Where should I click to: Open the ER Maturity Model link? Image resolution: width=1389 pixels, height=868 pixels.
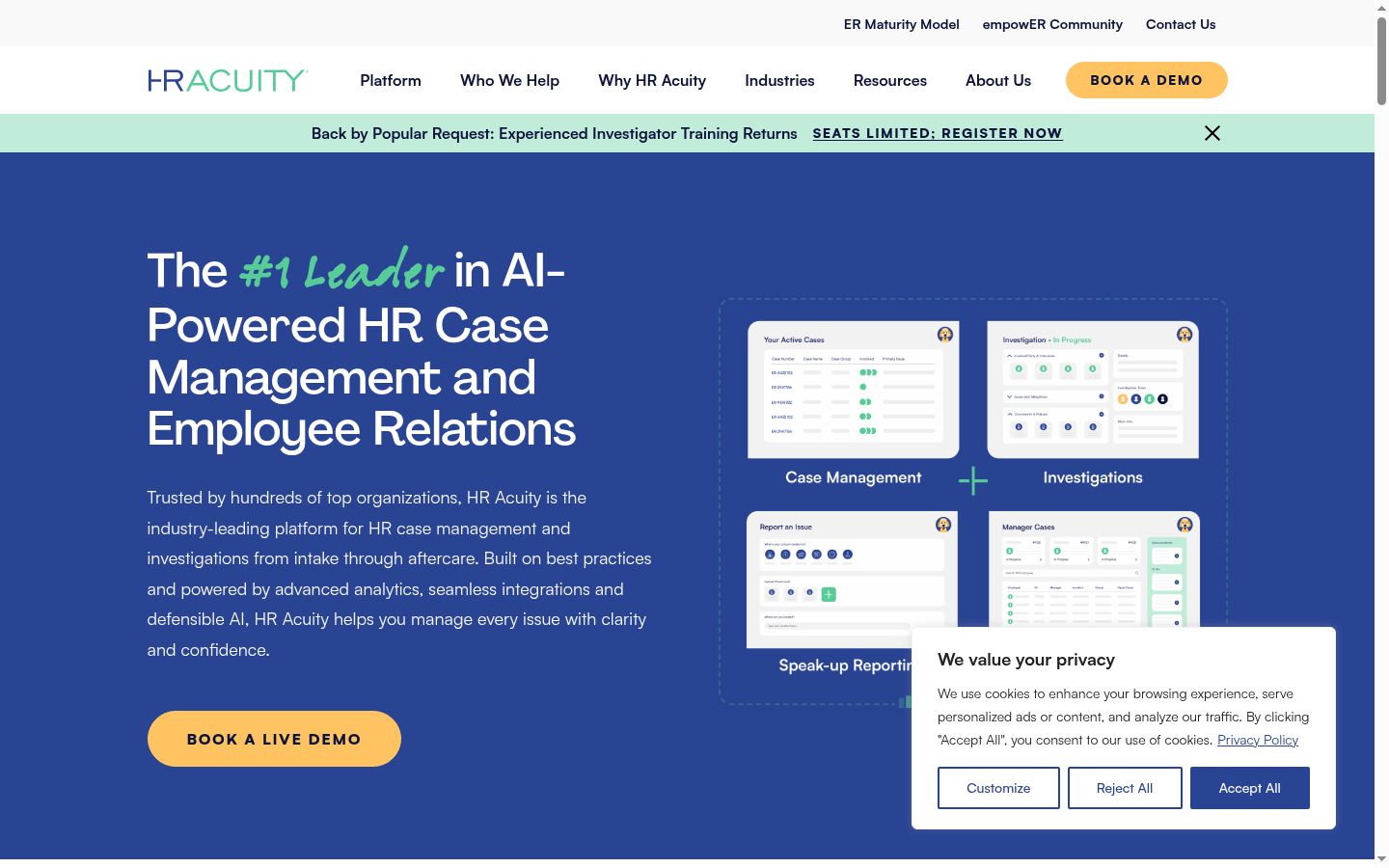902,24
